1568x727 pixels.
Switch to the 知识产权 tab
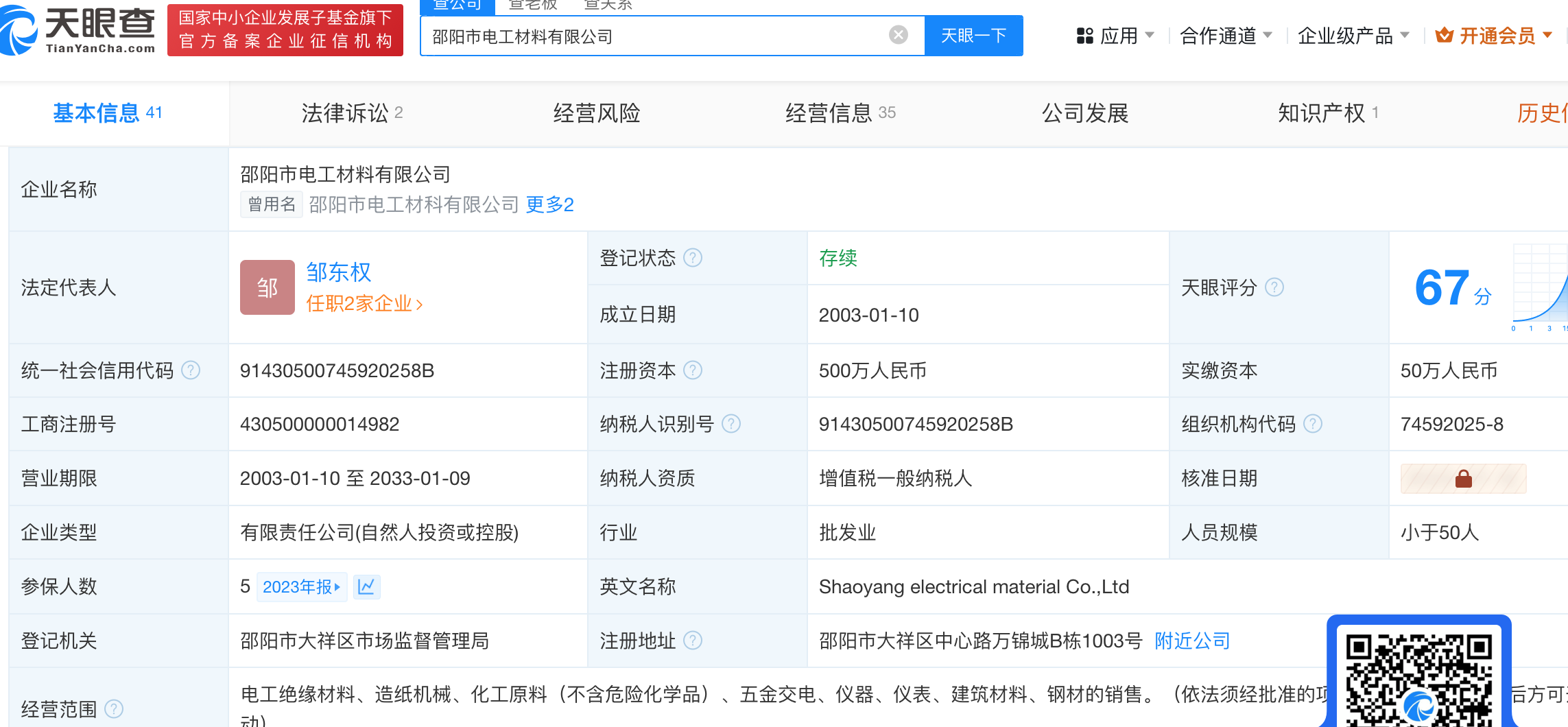coord(1327,113)
